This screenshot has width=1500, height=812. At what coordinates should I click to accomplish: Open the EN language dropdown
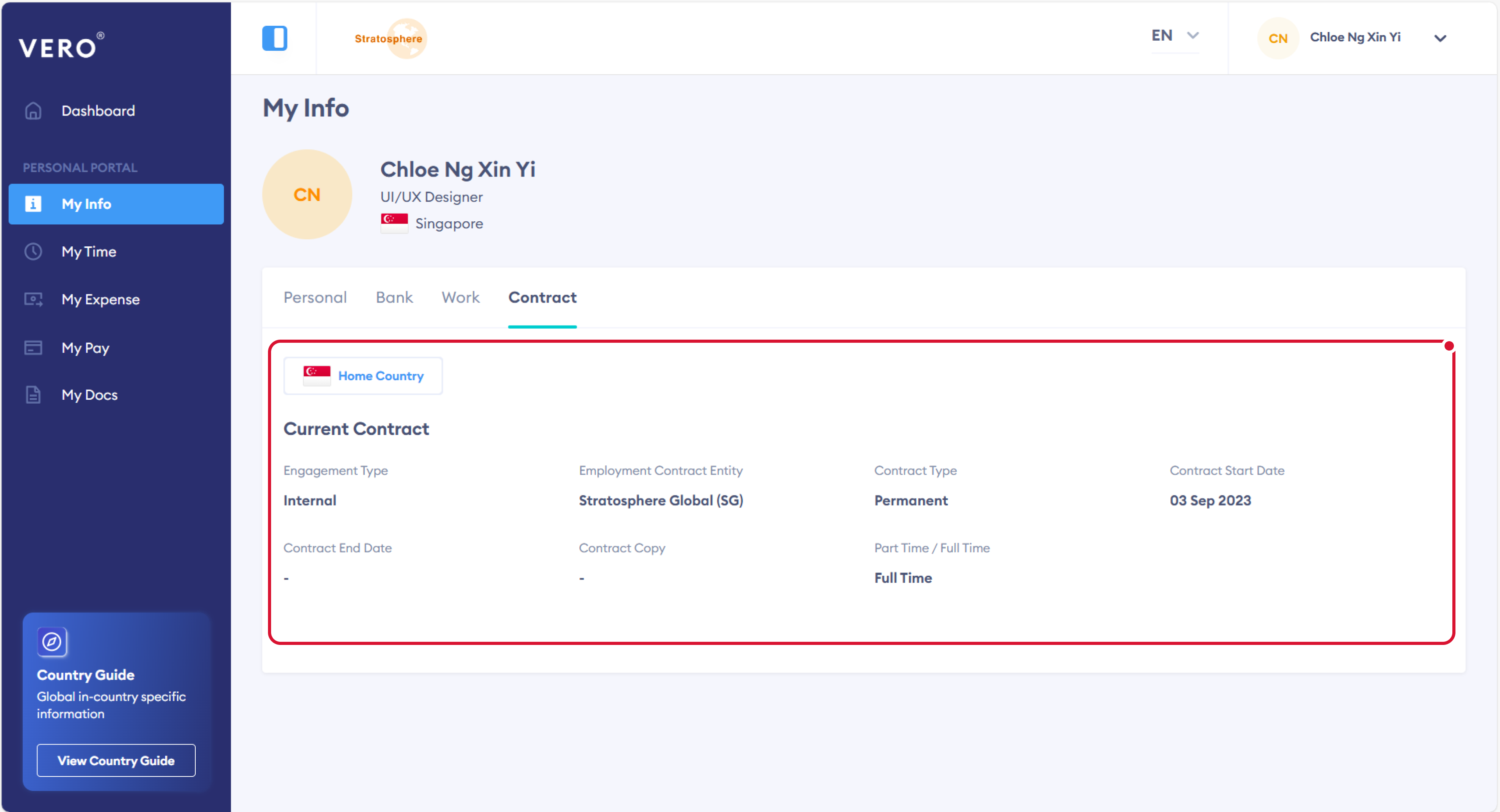[1175, 36]
